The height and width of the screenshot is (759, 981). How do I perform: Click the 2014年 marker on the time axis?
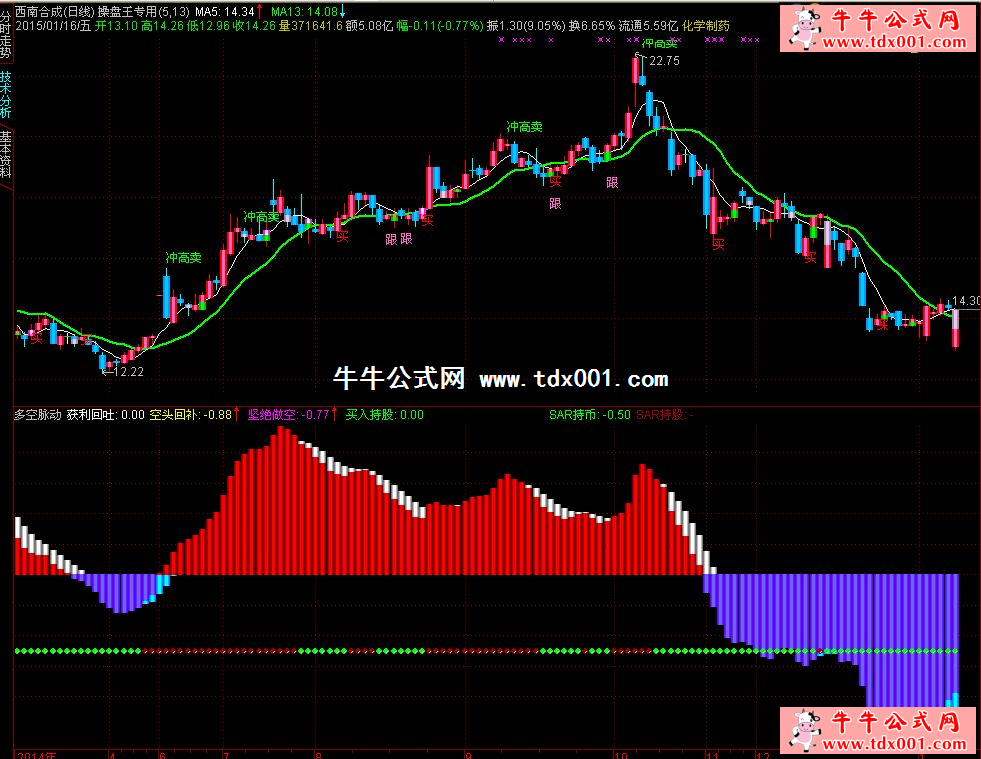(37, 753)
